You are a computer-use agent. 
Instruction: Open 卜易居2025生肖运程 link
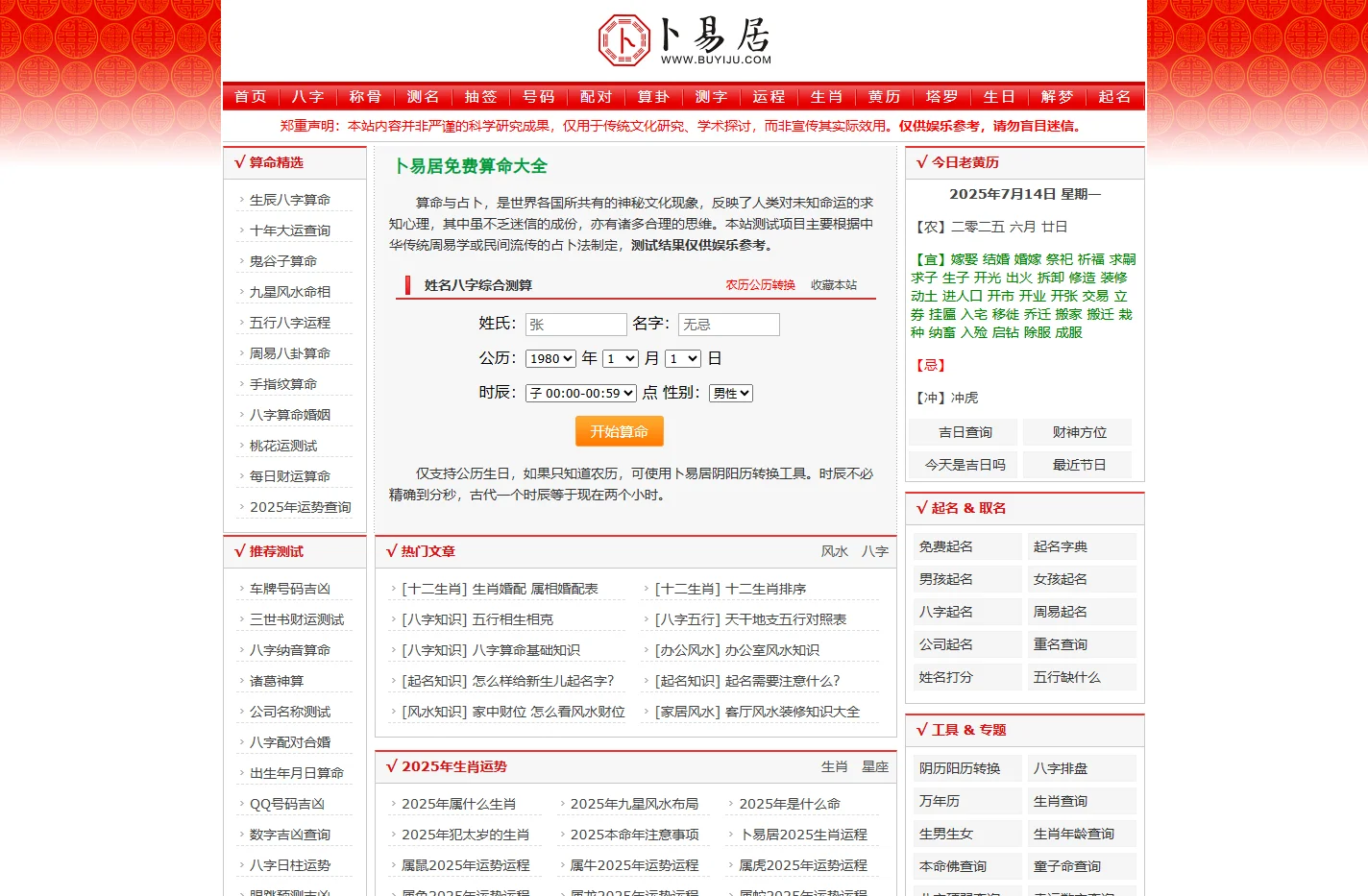click(x=803, y=835)
